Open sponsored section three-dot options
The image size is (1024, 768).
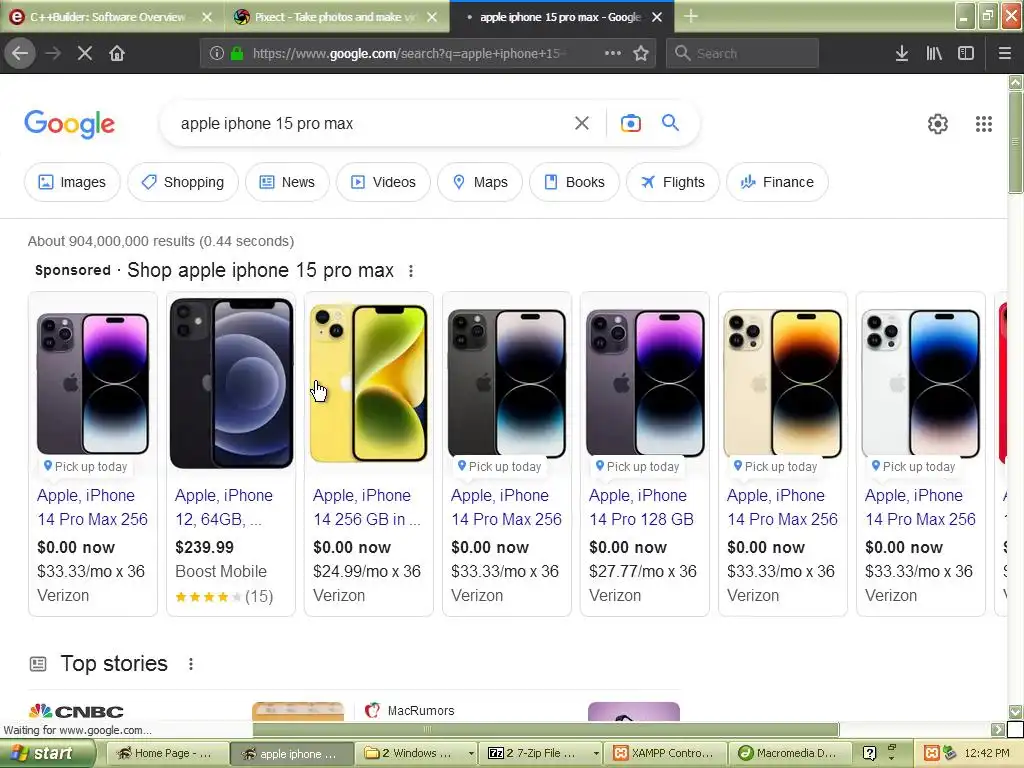tap(411, 271)
